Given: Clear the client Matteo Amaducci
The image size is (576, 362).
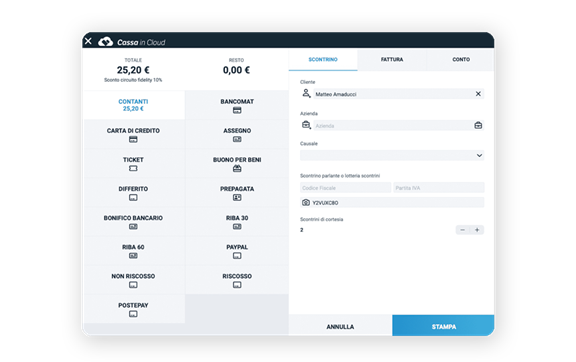Looking at the screenshot, I should (x=478, y=94).
